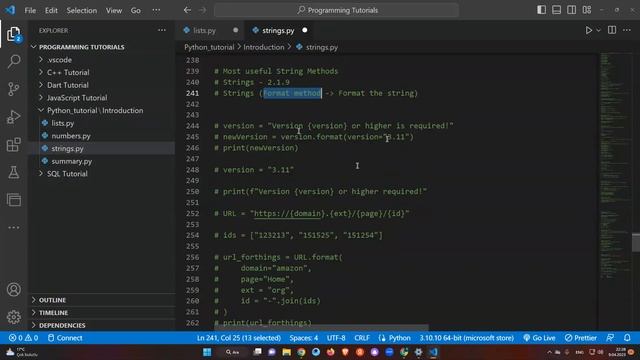Open the Explorer view in activity bar
Screen dimensions: 640x360
13,34
